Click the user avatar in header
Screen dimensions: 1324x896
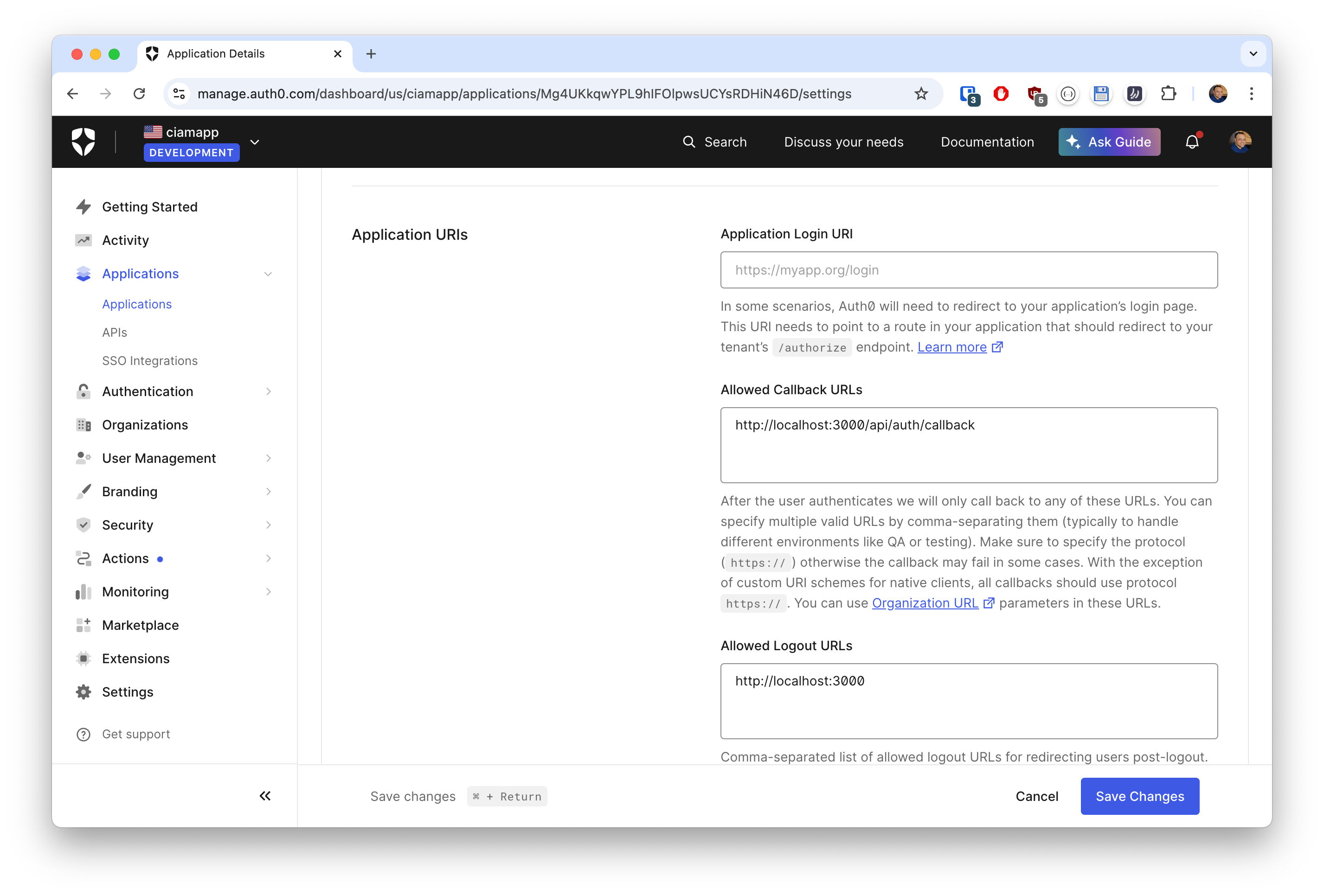[1240, 142]
